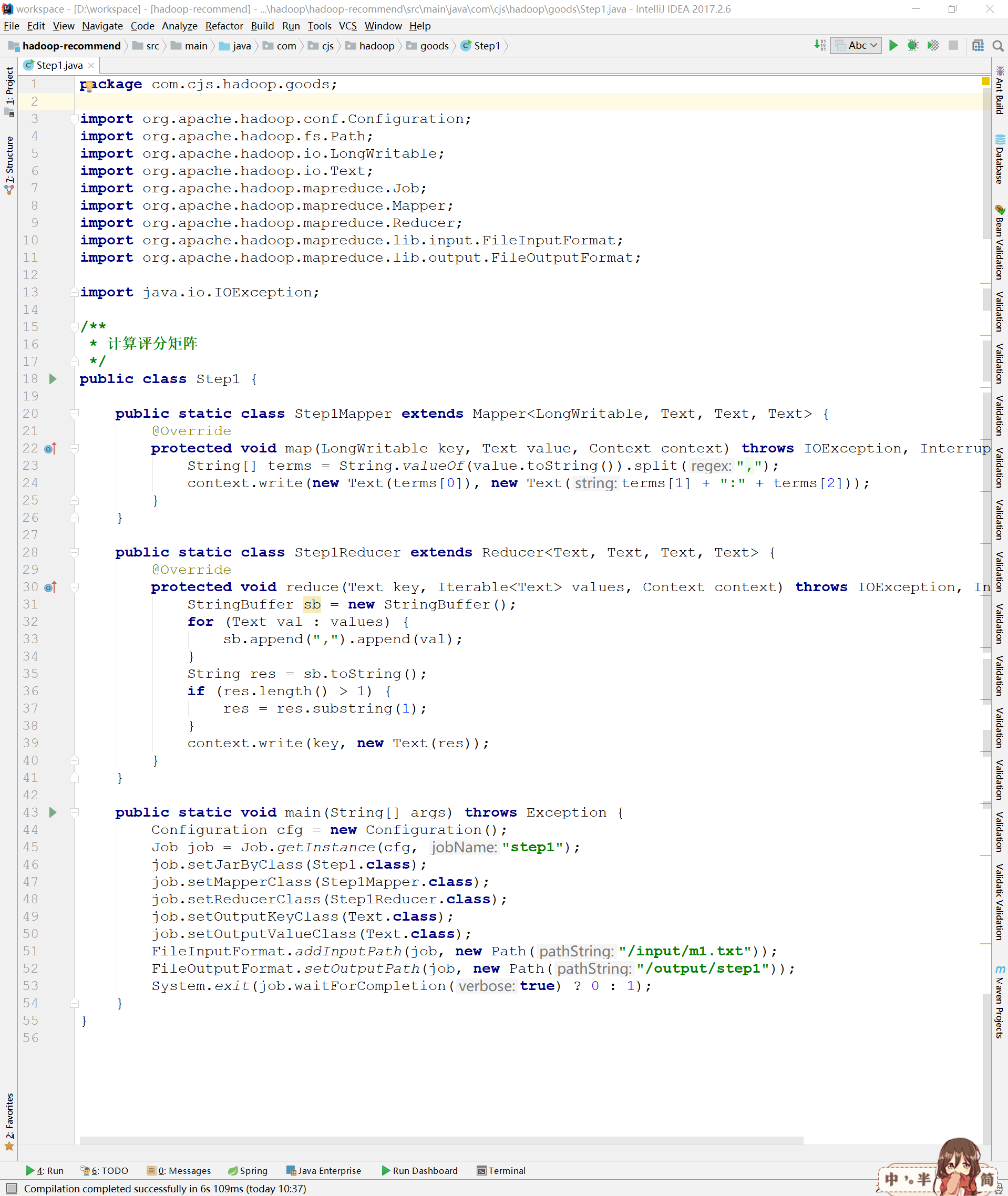Click the Make Project build icon
This screenshot has width=1008, height=1196.
coord(820,46)
